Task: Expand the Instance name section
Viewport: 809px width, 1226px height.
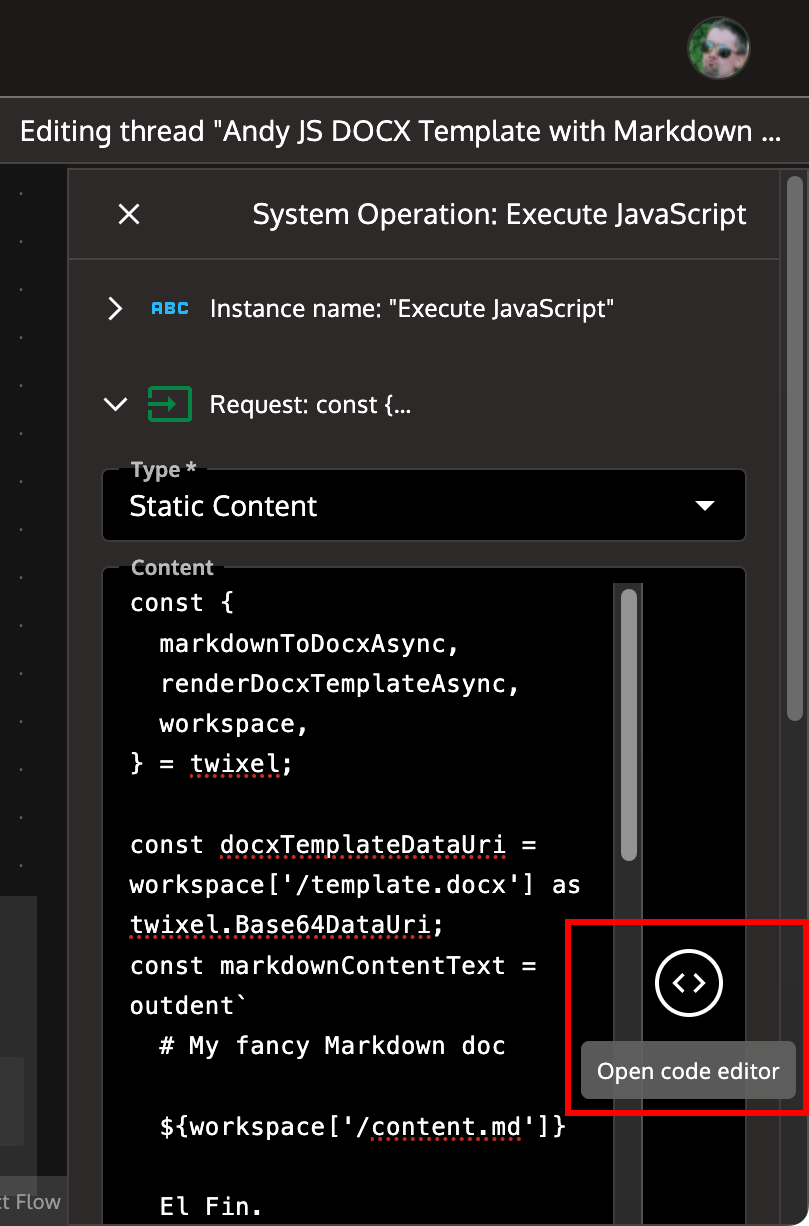Action: pos(114,308)
